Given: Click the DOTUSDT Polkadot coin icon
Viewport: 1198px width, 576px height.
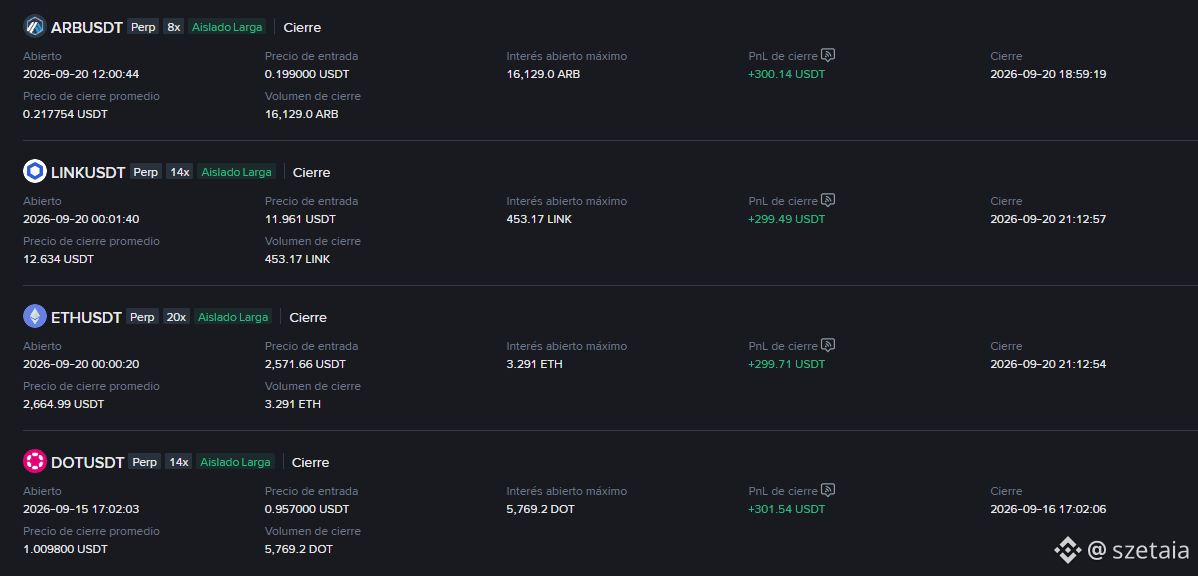Looking at the screenshot, I should pyautogui.click(x=35, y=462).
